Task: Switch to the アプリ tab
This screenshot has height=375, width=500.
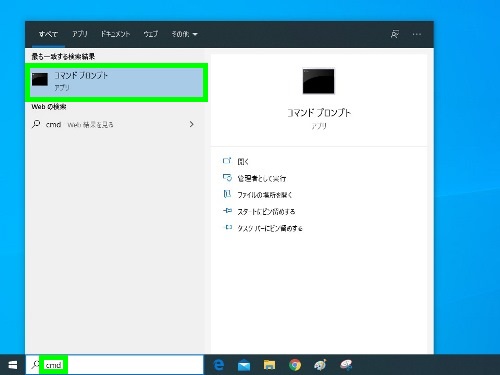Action: click(80, 34)
